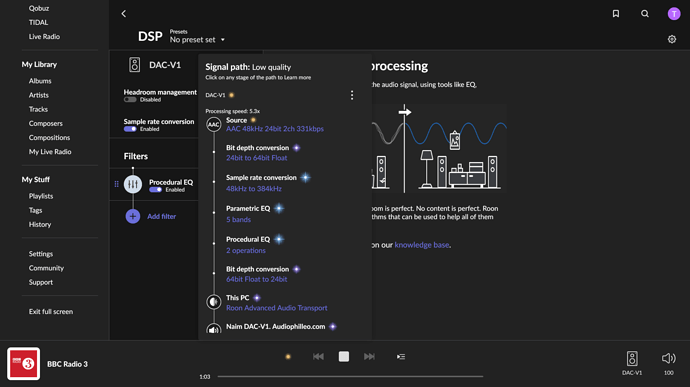Click AAC 48kHz 24bit 2ch 331kbps source link
Image resolution: width=690 pixels, height=387 pixels.
click(275, 129)
